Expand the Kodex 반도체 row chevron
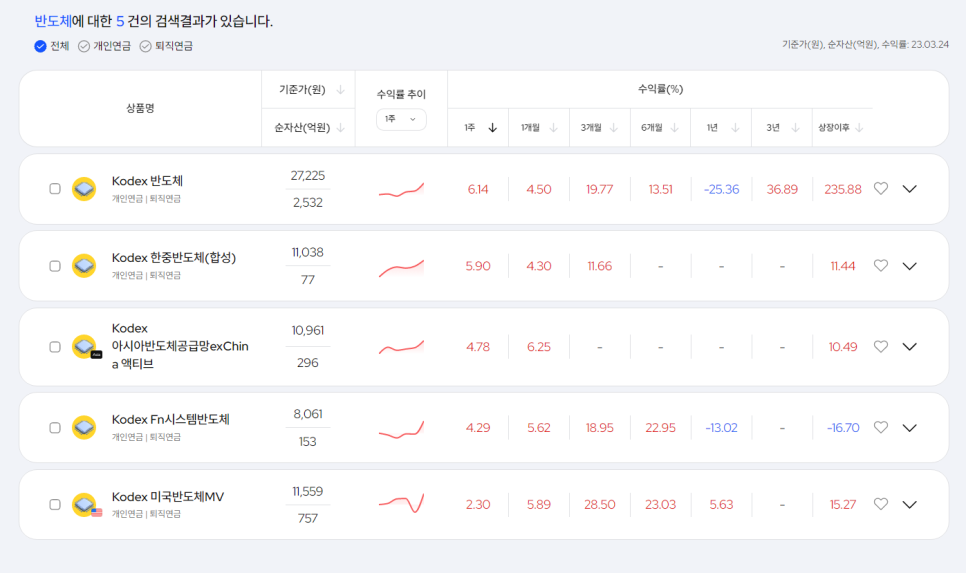 (x=909, y=188)
